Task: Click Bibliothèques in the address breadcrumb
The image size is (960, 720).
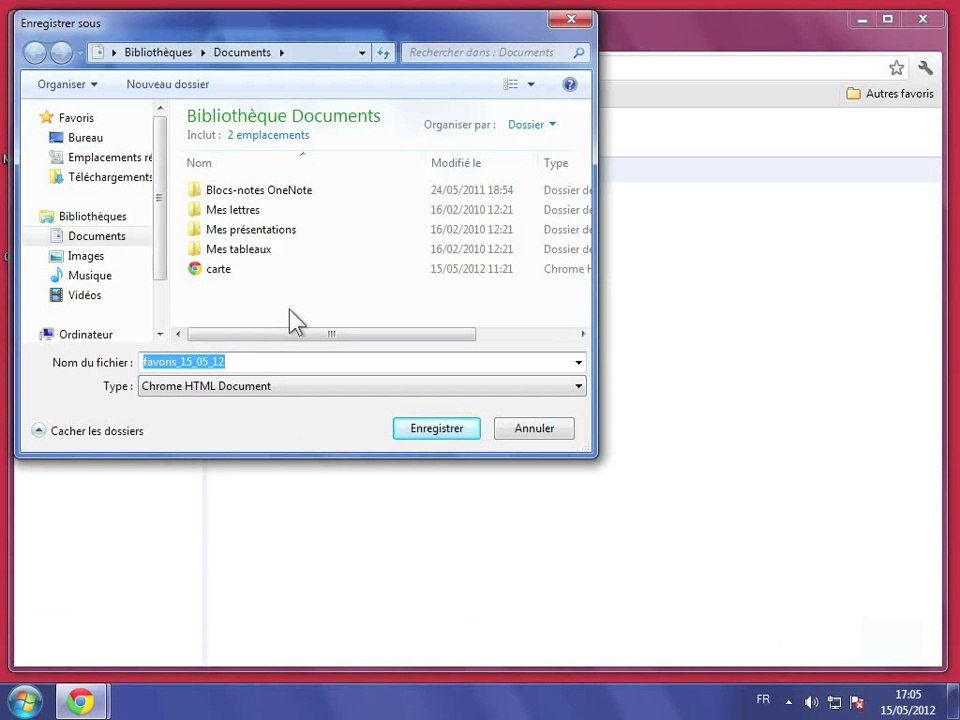Action: (x=158, y=53)
